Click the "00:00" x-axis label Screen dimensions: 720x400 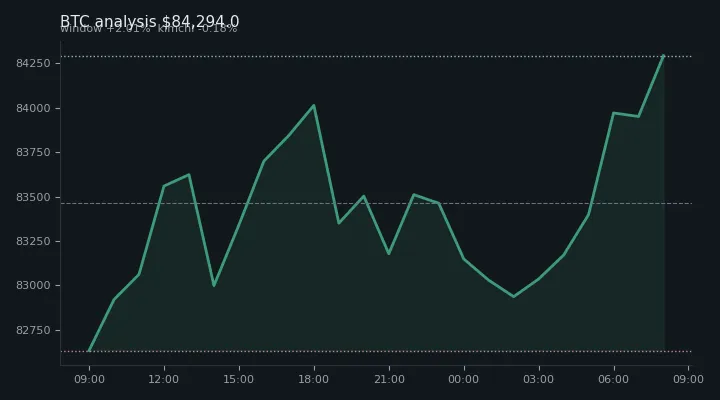tap(464, 379)
